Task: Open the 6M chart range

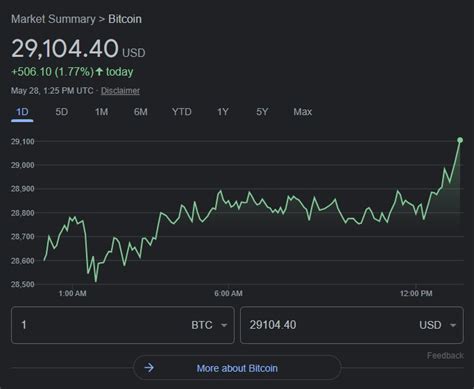Action: coord(140,112)
